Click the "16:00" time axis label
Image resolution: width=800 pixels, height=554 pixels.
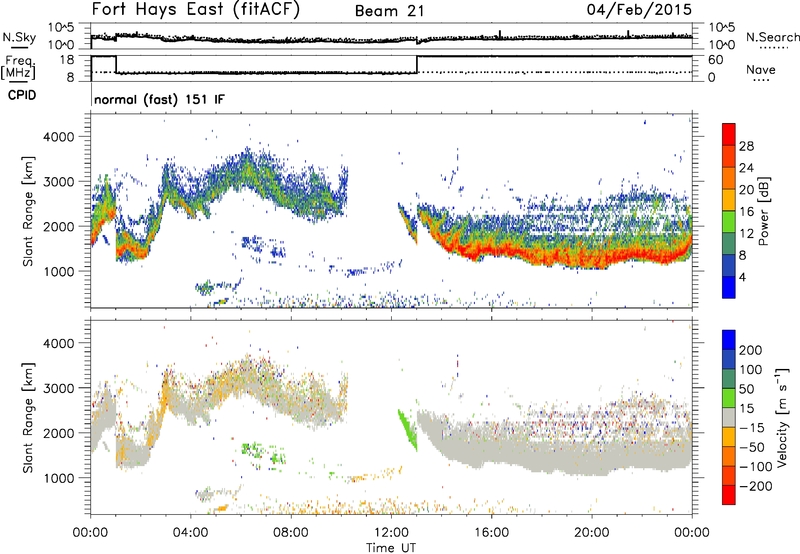click(x=491, y=533)
